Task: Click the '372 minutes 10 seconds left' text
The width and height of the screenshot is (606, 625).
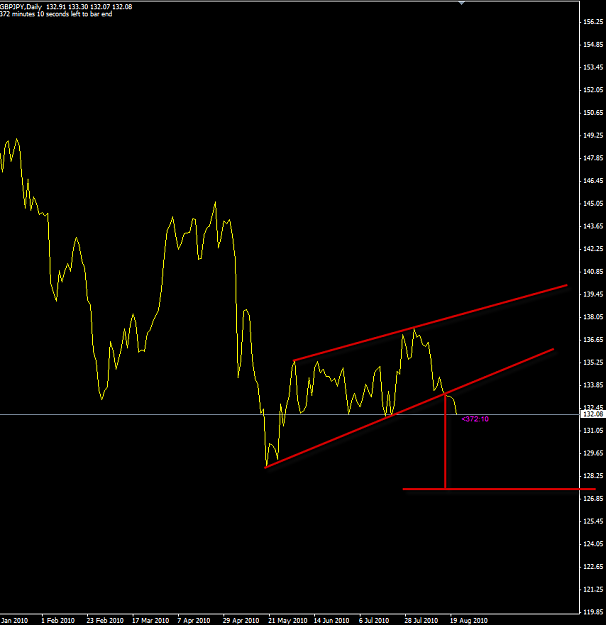Action: pos(56,14)
